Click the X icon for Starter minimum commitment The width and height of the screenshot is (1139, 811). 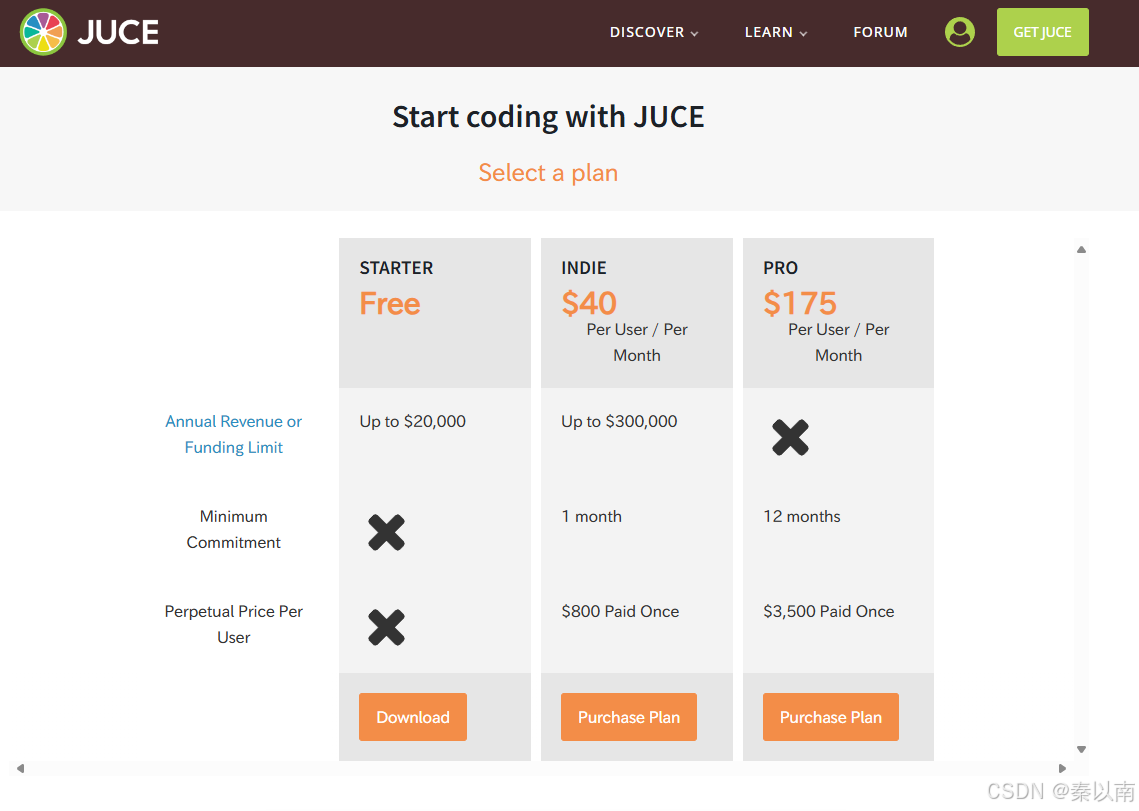(x=386, y=533)
